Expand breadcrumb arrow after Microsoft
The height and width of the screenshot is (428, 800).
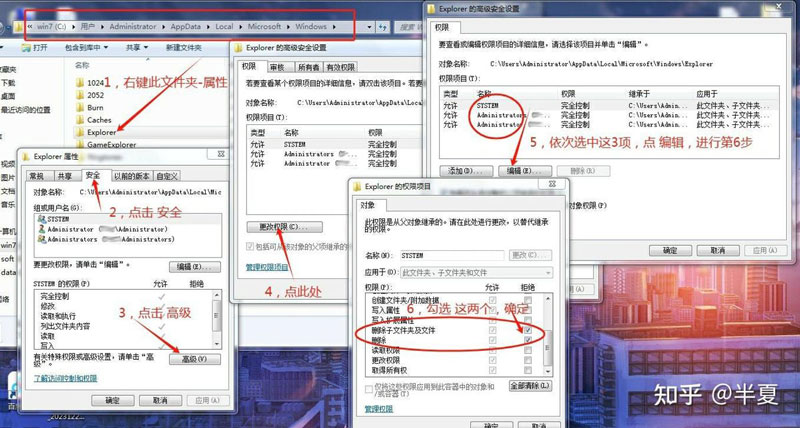(x=288, y=27)
